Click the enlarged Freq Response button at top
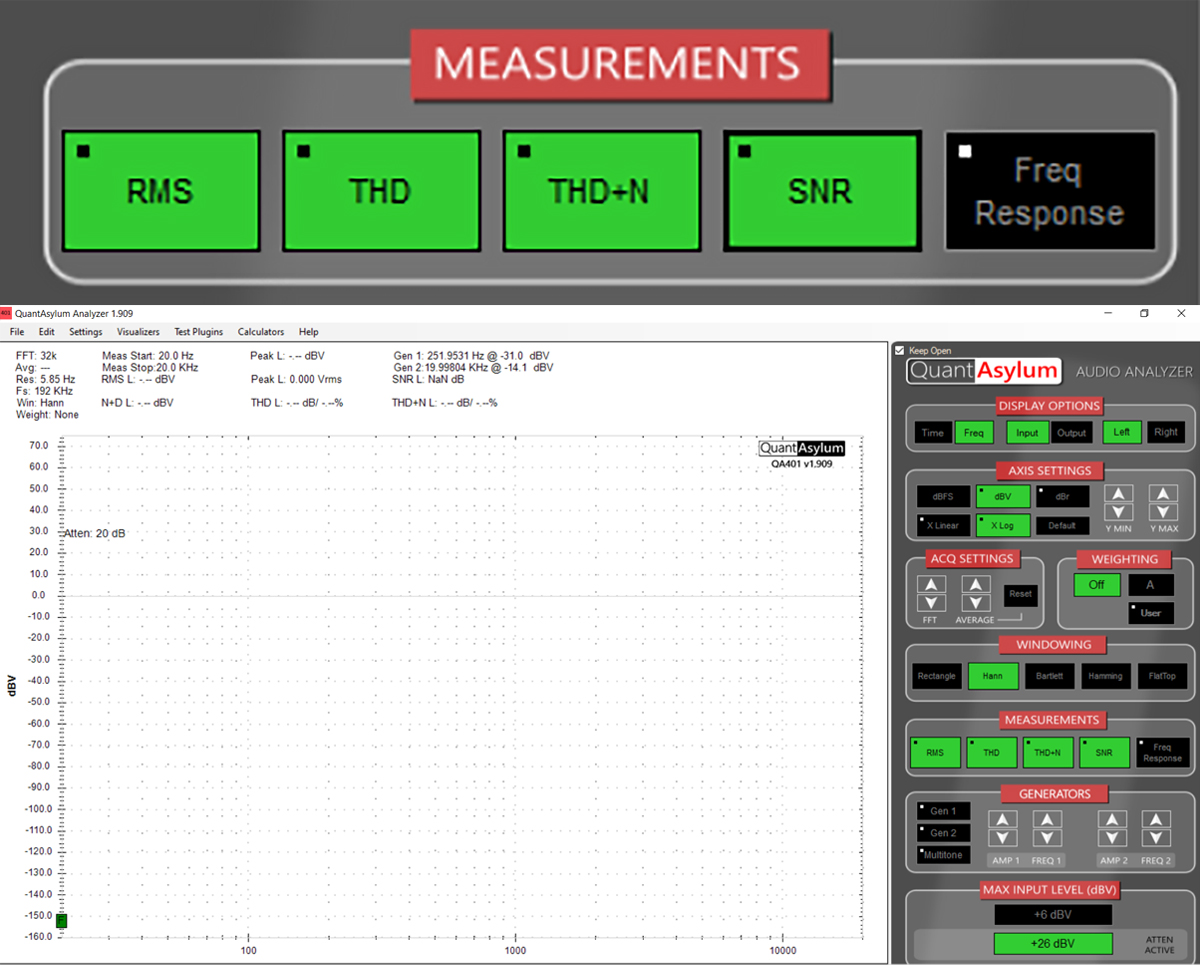This screenshot has width=1200, height=965. point(1050,191)
